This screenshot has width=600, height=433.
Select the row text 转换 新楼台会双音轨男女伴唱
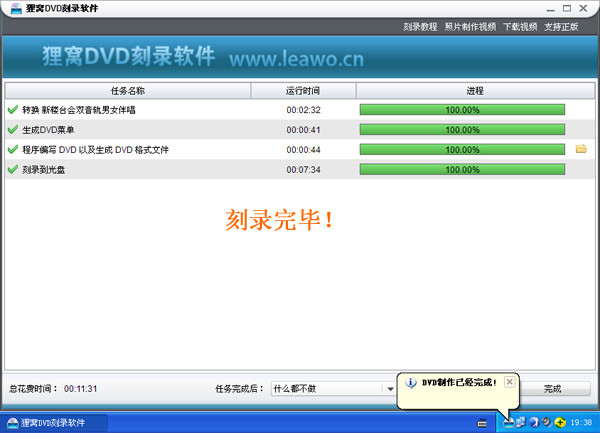[79, 110]
